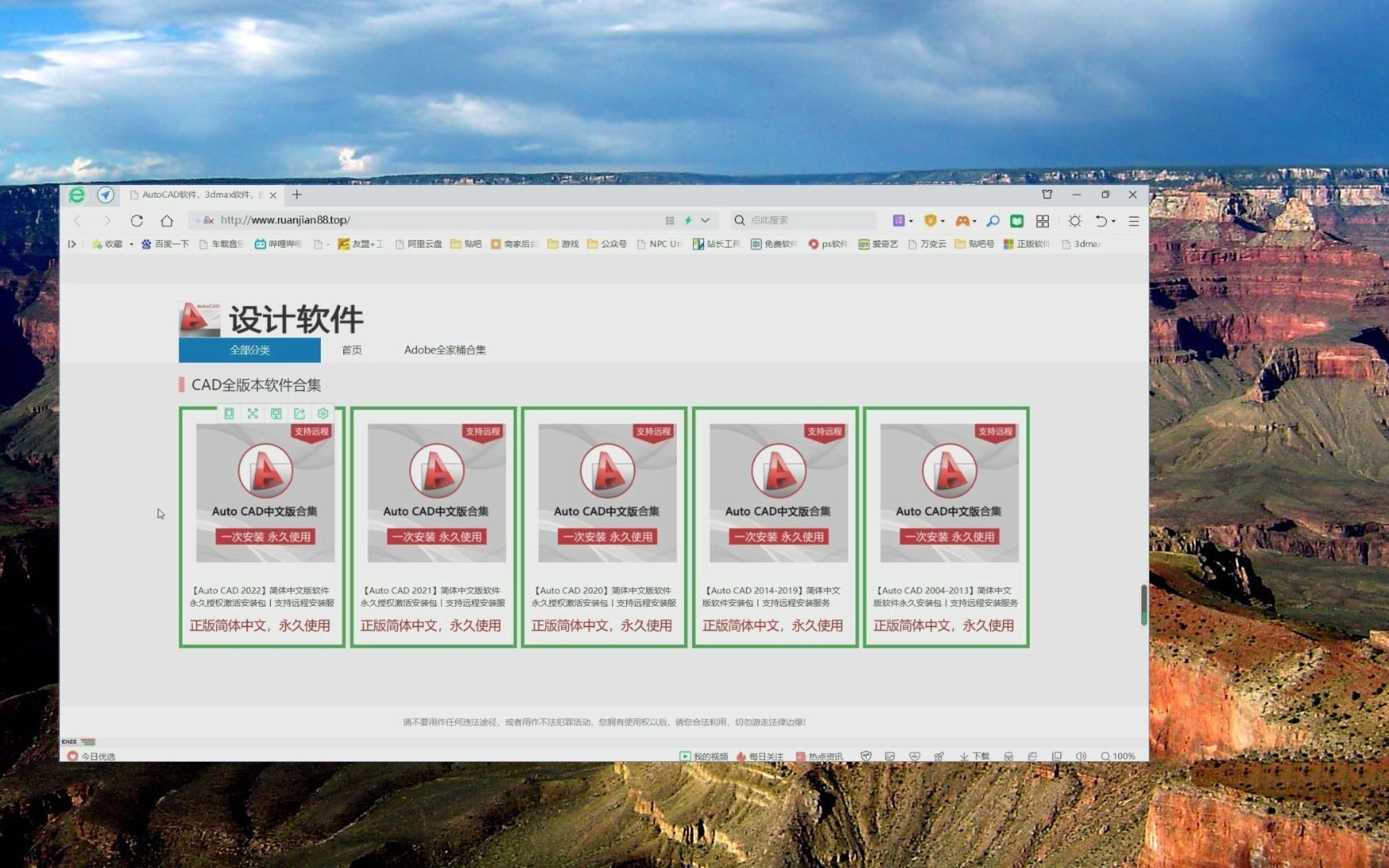This screenshot has height=868, width=1389.
Task: Open the extensions grid icon
Action: pyautogui.click(x=1043, y=220)
